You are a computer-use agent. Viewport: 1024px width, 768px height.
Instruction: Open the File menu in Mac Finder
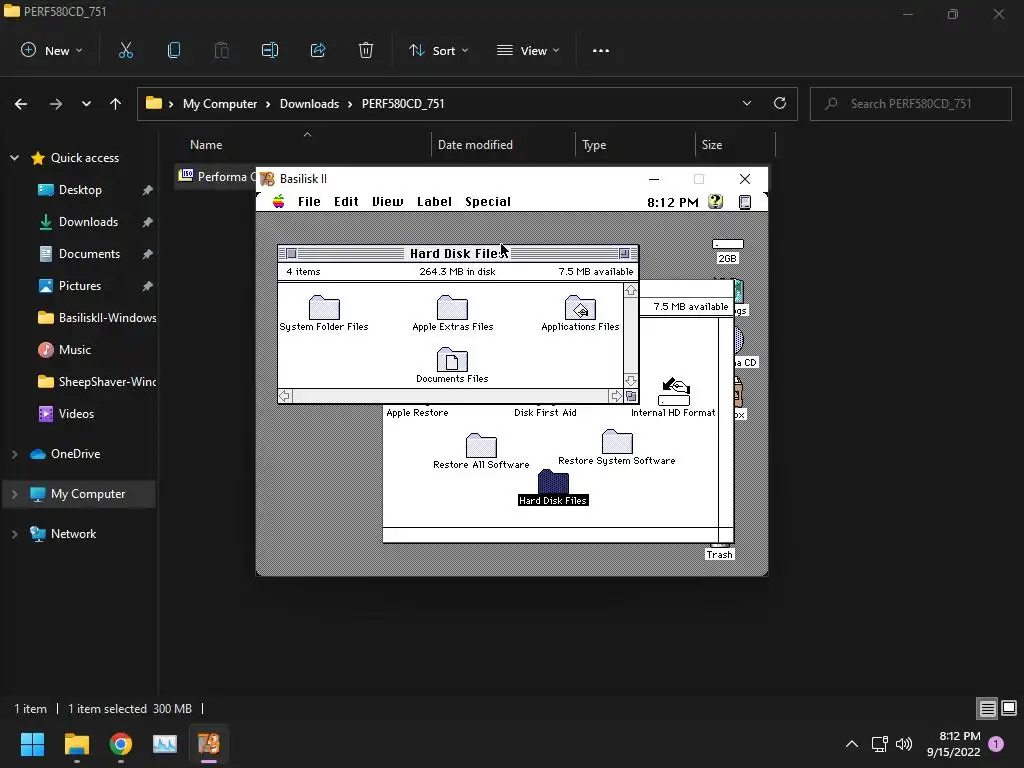[309, 202]
